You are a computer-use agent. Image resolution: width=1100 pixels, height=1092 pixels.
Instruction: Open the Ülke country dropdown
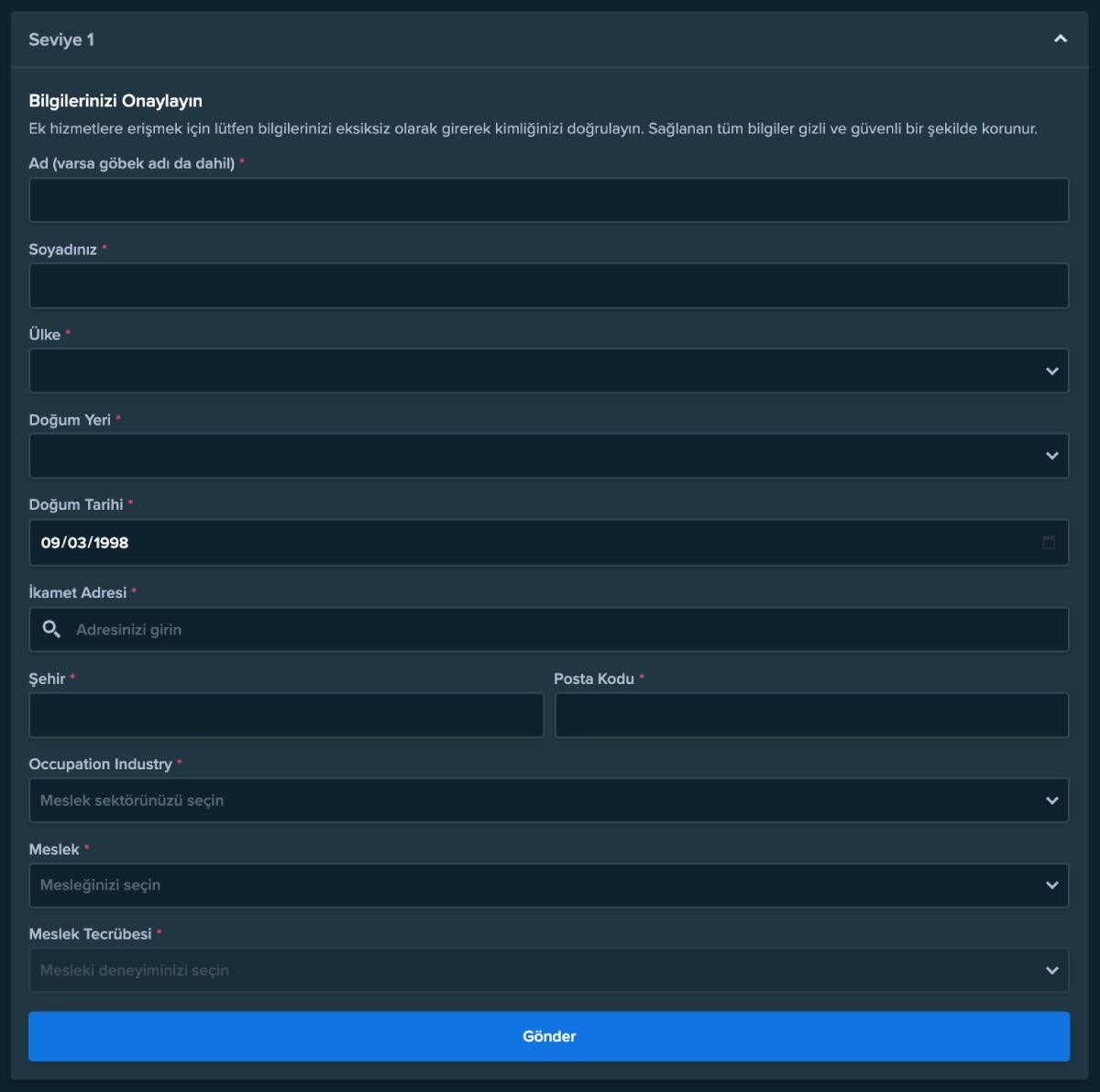(548, 371)
